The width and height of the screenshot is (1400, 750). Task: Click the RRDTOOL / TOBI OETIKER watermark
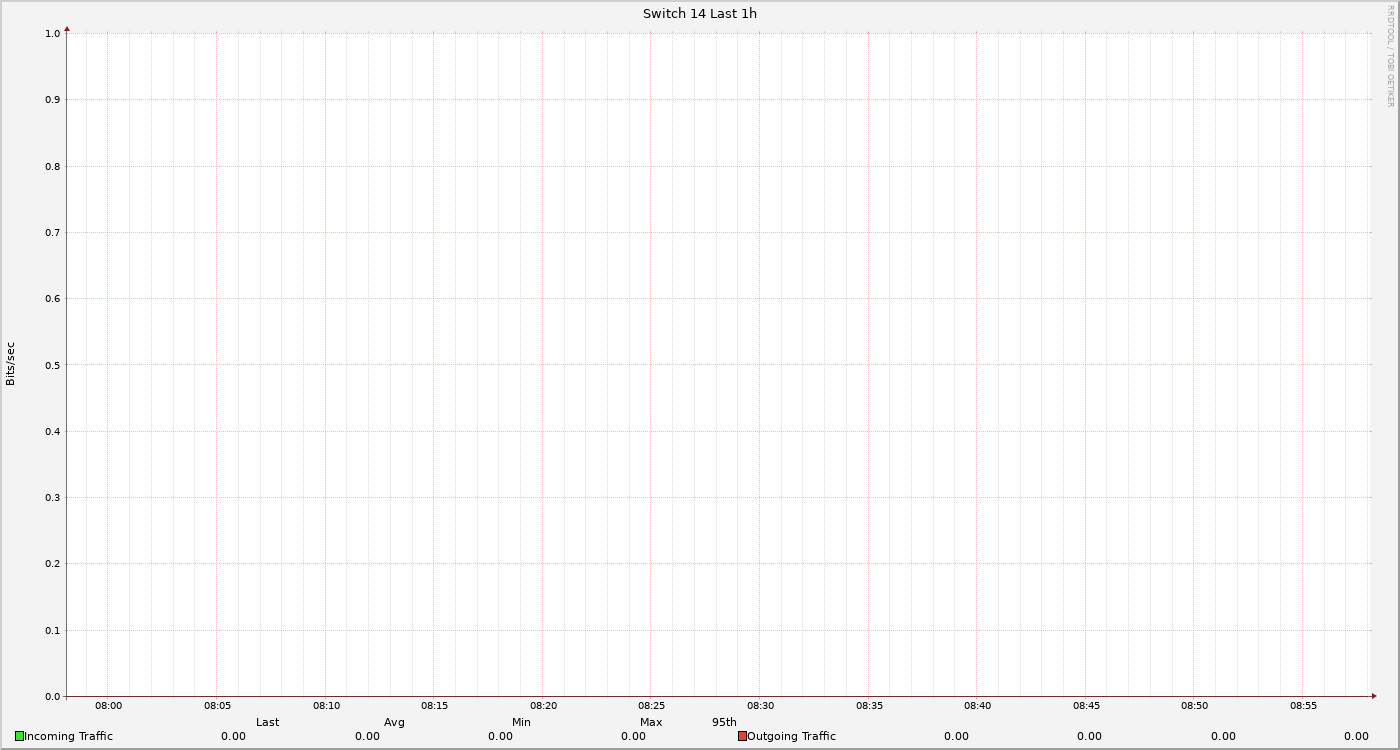coord(1390,56)
